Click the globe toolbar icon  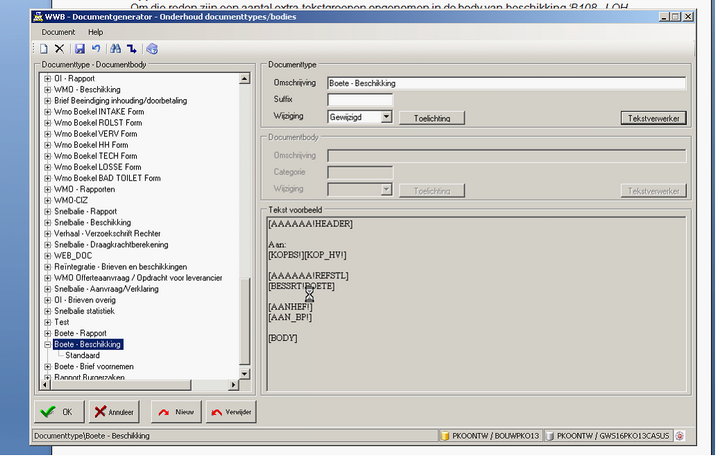pos(152,49)
